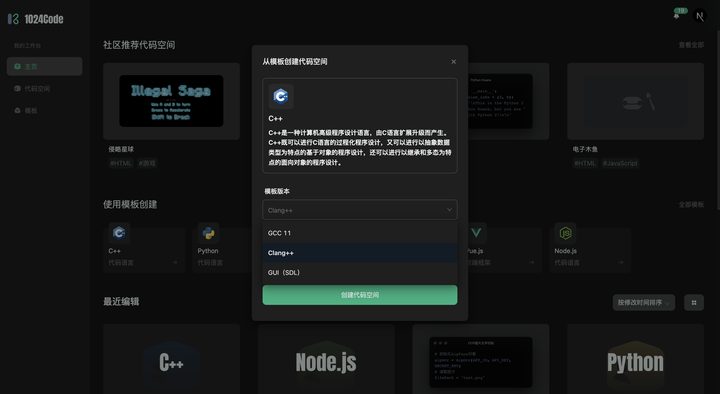Choose the GCC 11 option
This screenshot has height=394, width=720.
(360, 233)
